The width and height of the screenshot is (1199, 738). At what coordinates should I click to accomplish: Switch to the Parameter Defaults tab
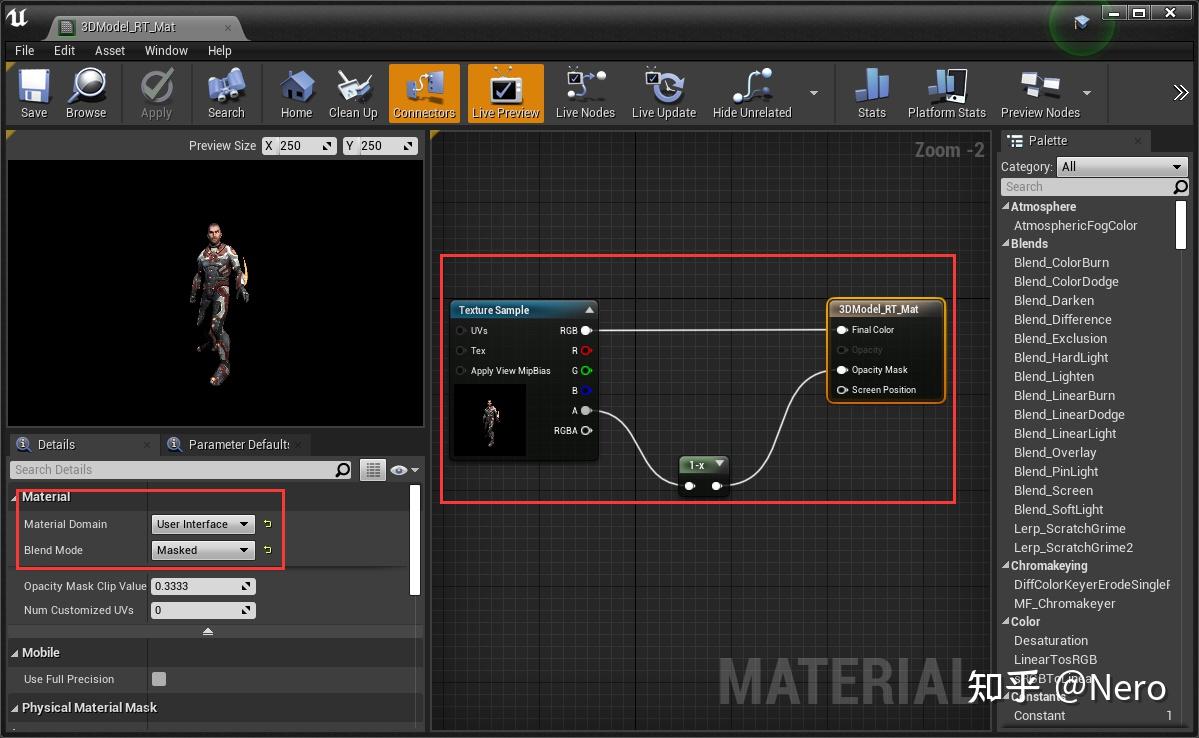click(235, 444)
